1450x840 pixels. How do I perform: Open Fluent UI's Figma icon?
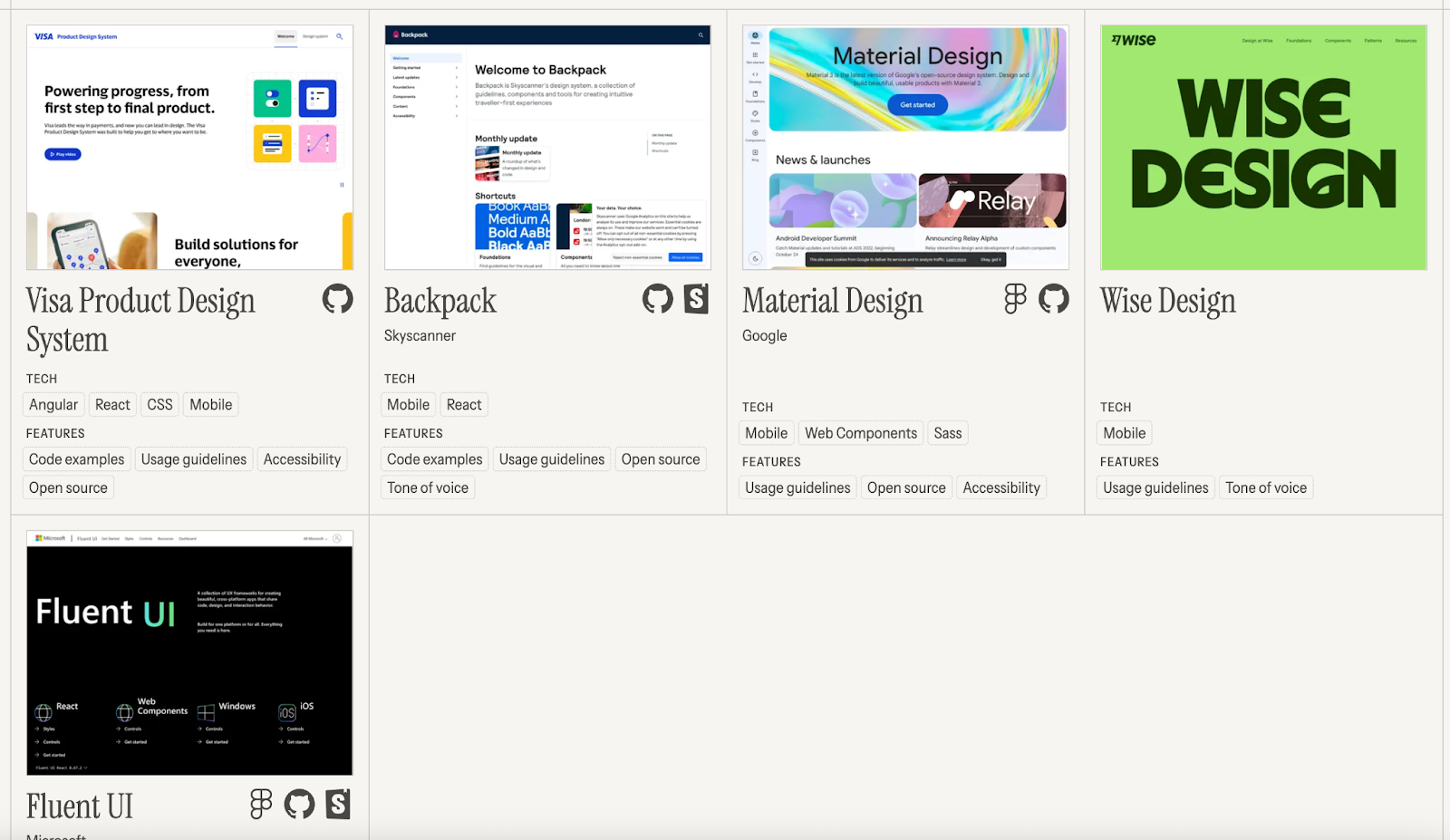coord(261,804)
